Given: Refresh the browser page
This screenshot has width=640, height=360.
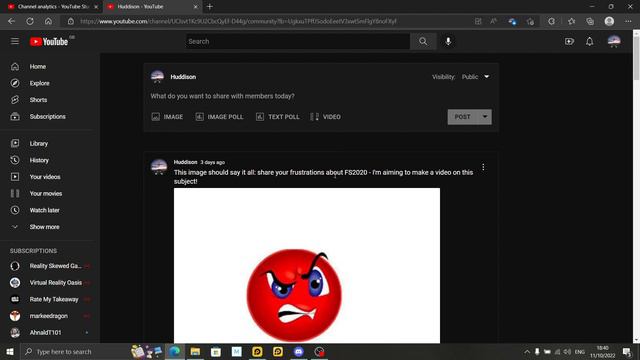Looking at the screenshot, I should [30, 21].
